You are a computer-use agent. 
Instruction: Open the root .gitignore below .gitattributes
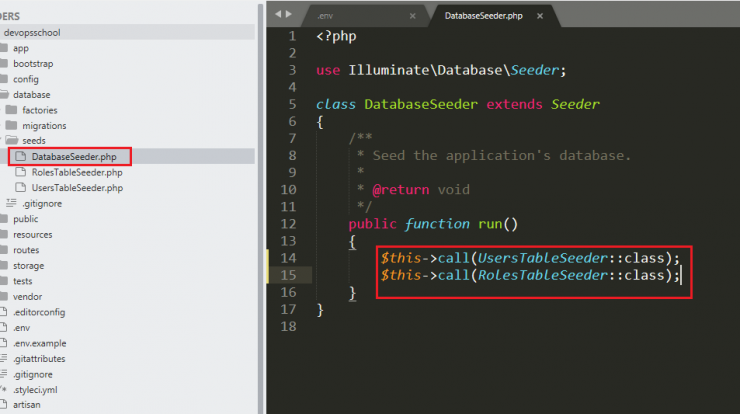33,375
